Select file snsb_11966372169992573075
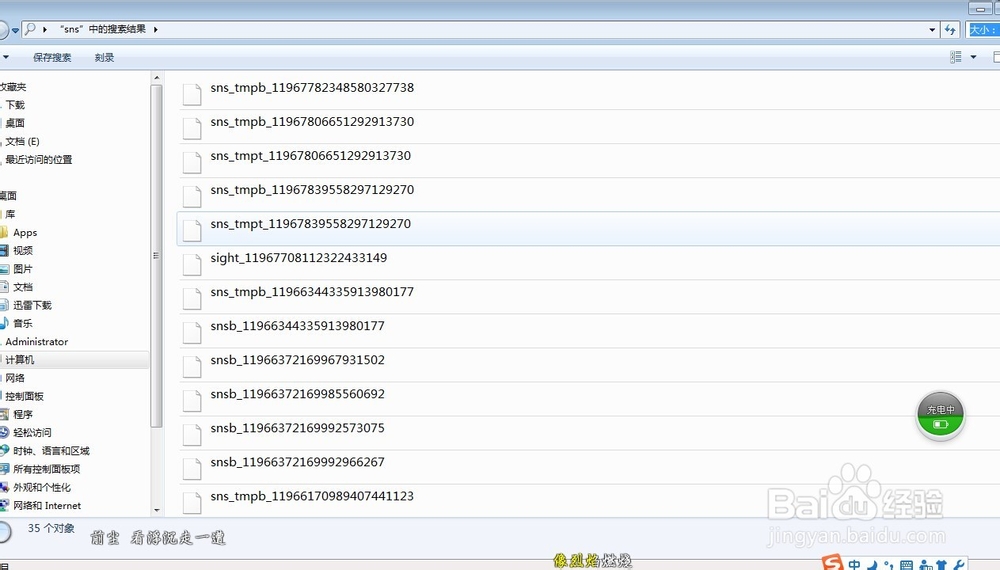Viewport: 1000px width, 570px height. coord(297,428)
